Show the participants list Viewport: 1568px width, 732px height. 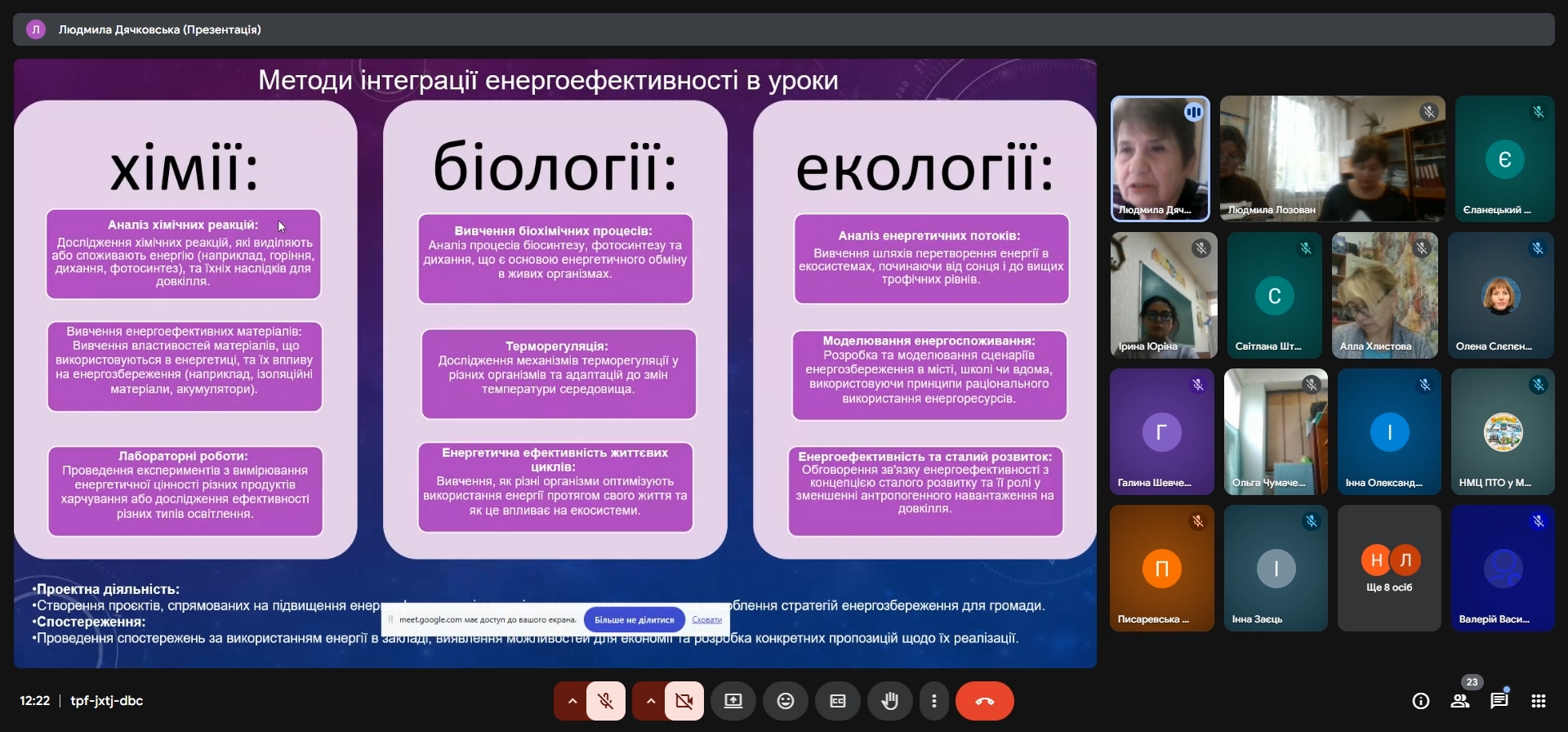point(1460,701)
